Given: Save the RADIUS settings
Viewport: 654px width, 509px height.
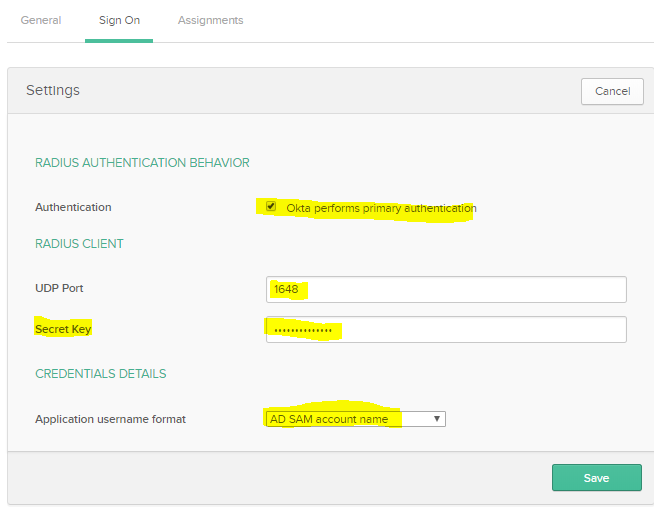Looking at the screenshot, I should [596, 478].
